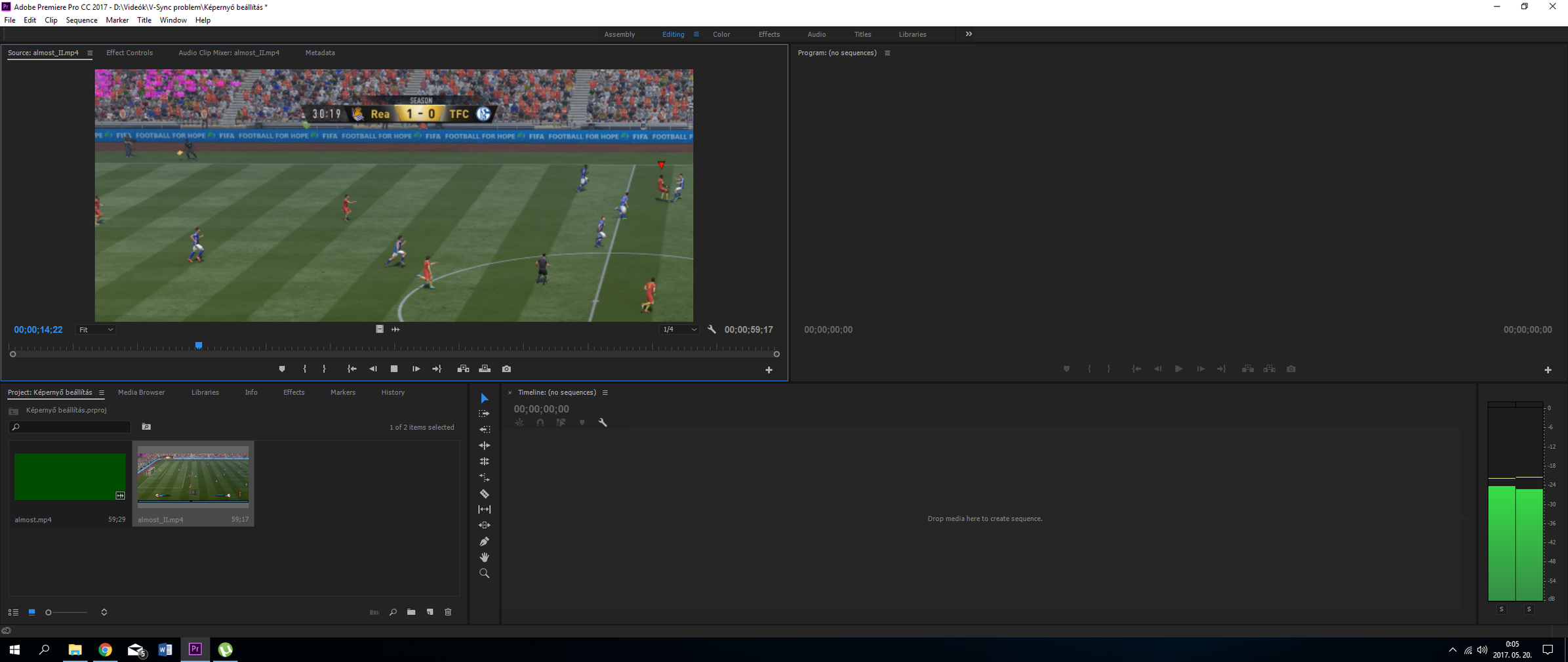Mark In point in Source monitor
The height and width of the screenshot is (662, 1568).
[x=305, y=369]
